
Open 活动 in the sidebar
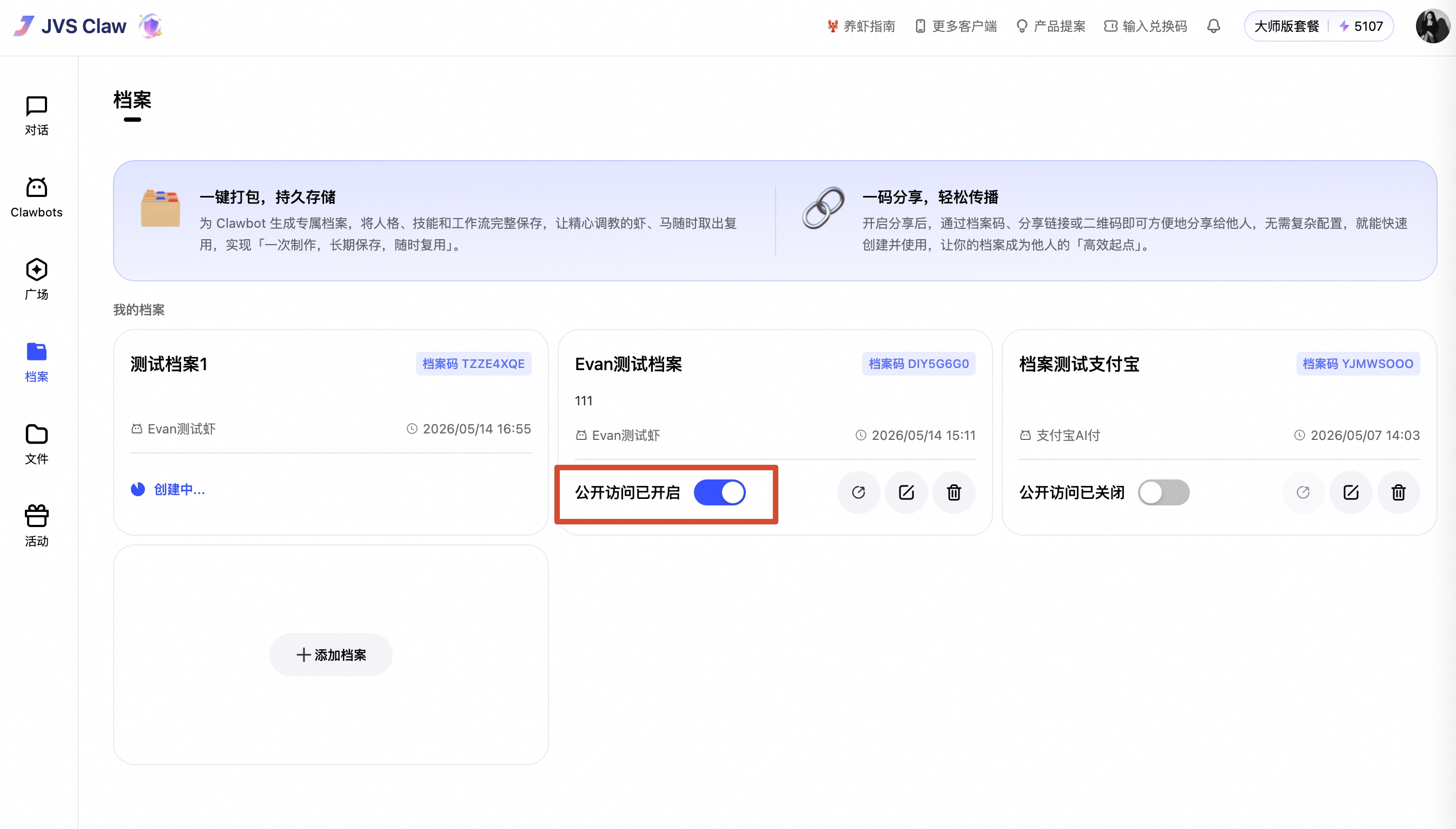point(36,526)
